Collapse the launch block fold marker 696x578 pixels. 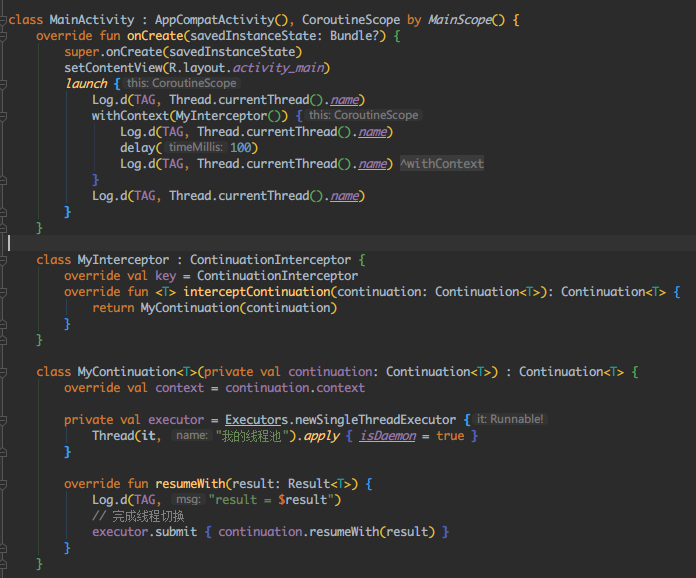(x=3, y=84)
